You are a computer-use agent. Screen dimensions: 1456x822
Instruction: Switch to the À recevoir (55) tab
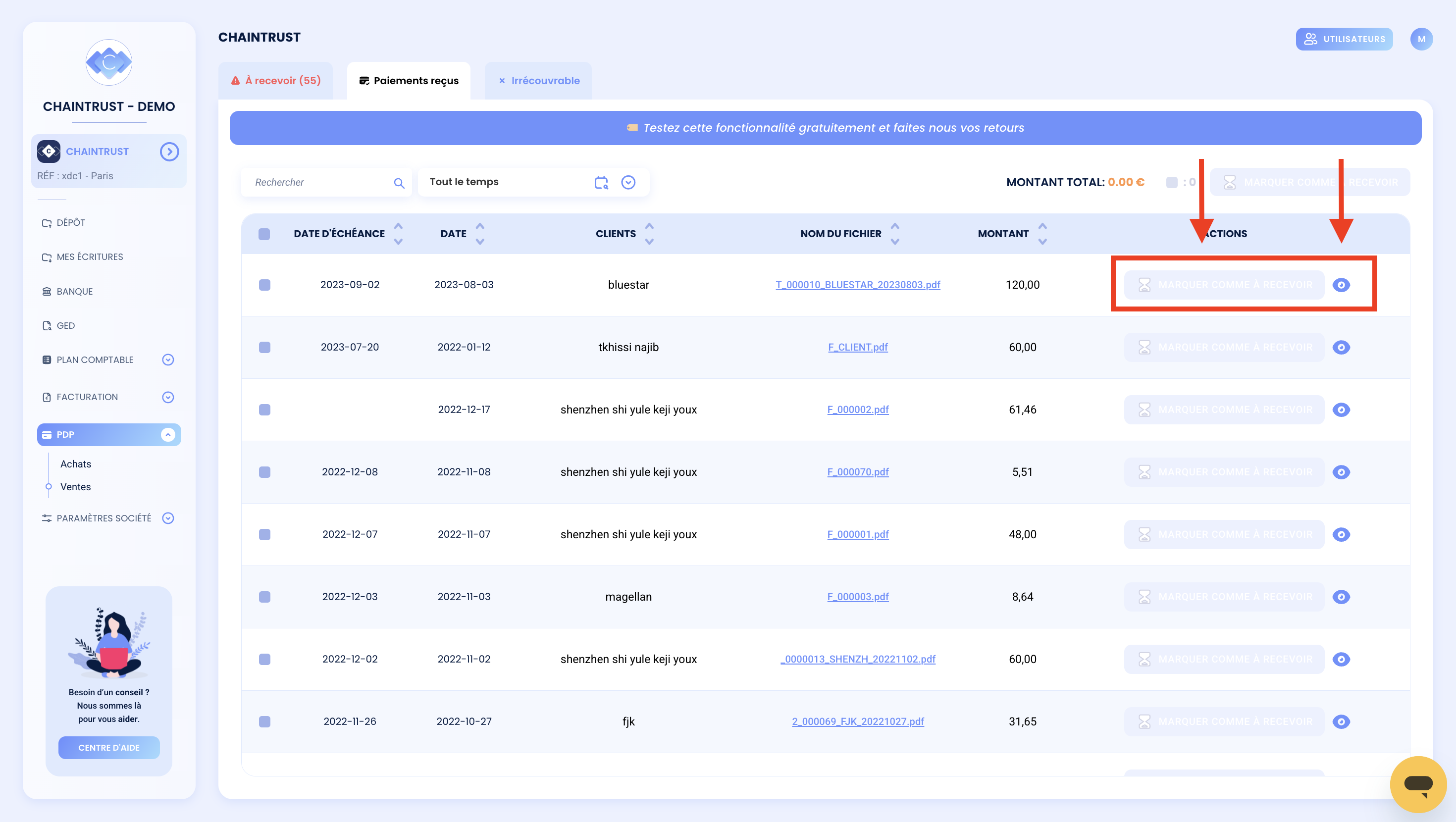[x=276, y=81]
